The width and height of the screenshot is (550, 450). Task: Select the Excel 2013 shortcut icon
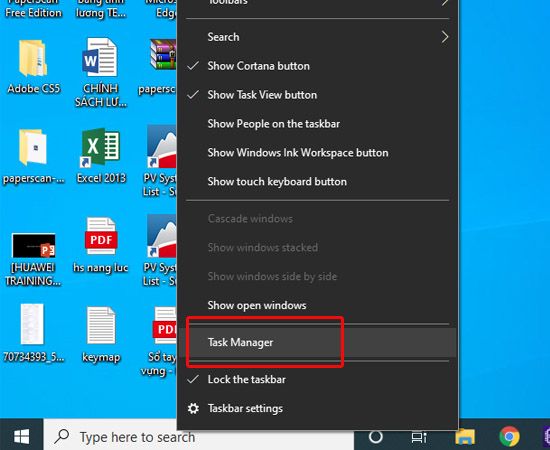(x=101, y=147)
